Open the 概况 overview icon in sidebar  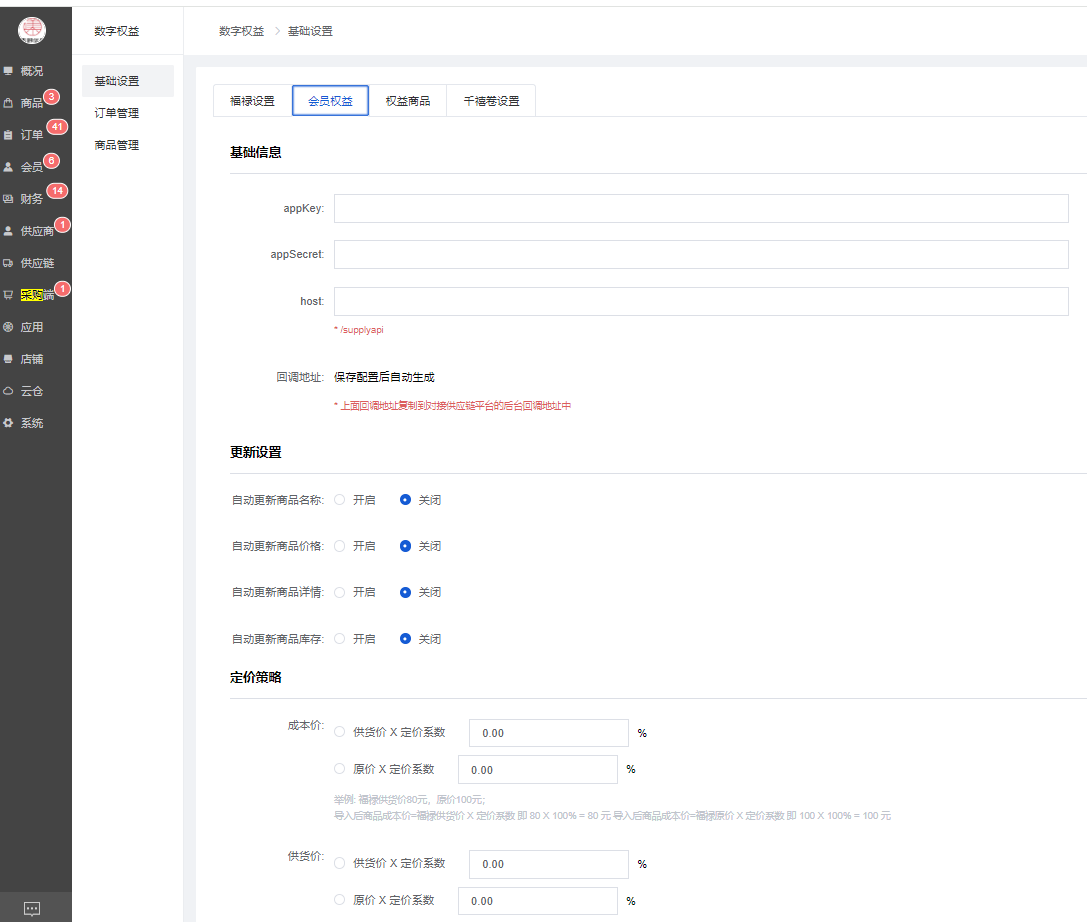coord(9,71)
